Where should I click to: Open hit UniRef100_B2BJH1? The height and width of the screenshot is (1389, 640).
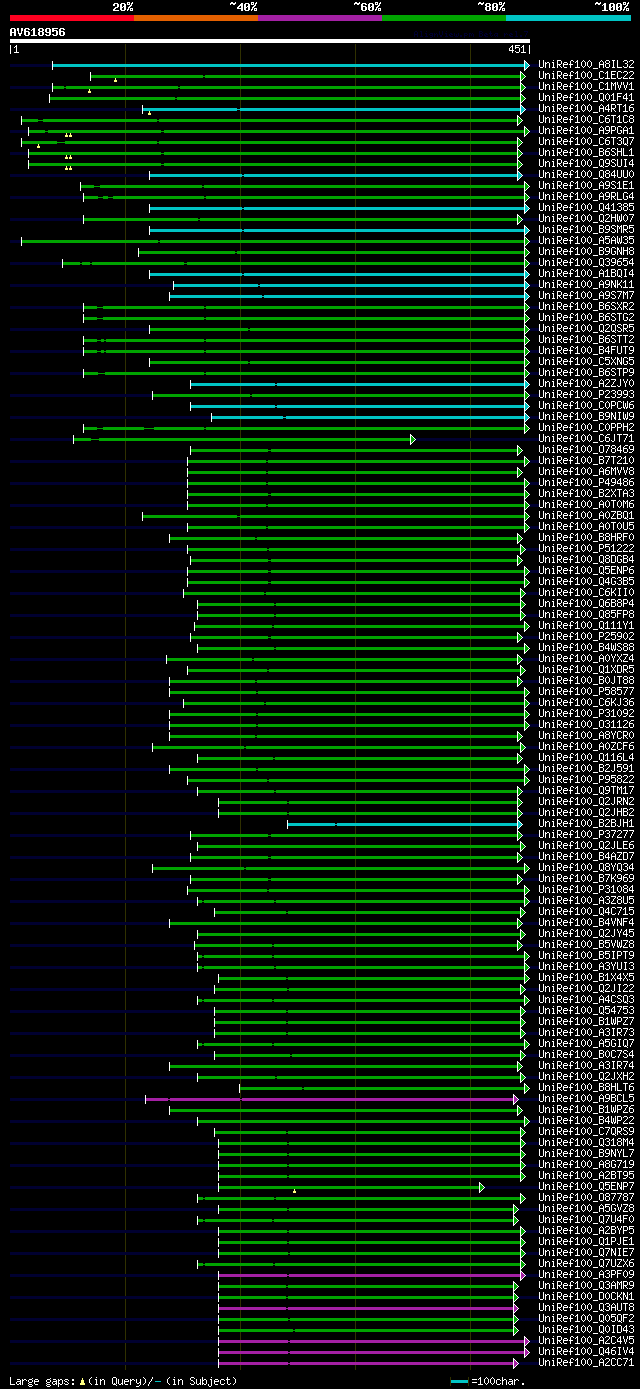coord(586,824)
